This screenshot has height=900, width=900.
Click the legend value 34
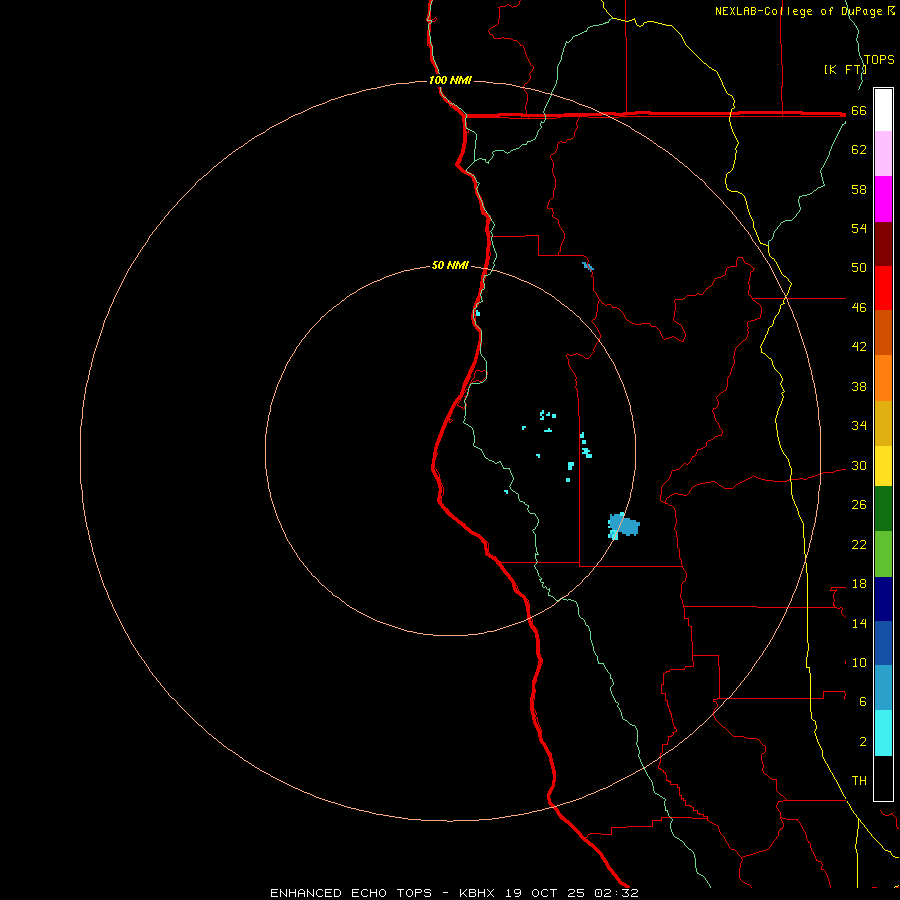coord(859,425)
